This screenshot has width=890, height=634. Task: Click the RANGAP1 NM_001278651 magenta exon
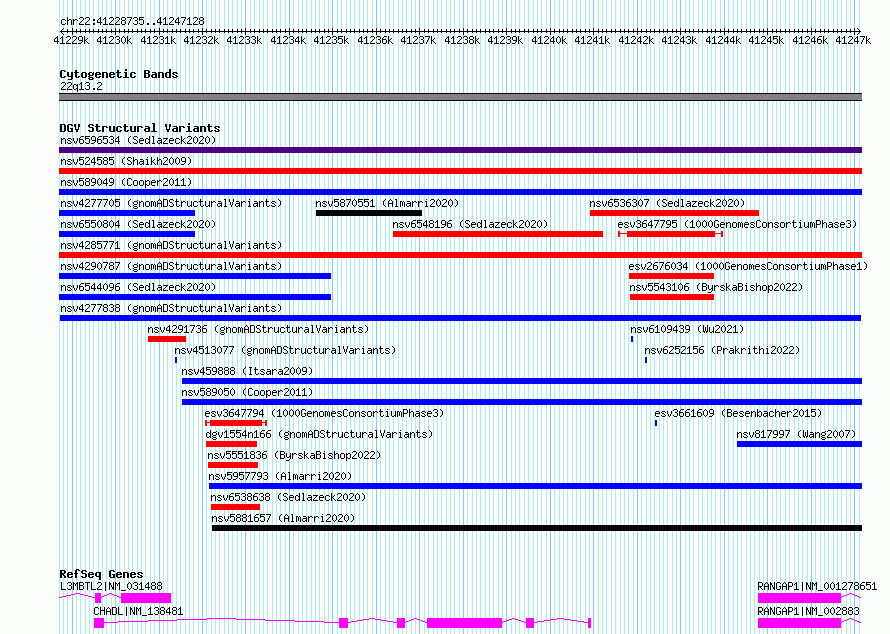(799, 598)
